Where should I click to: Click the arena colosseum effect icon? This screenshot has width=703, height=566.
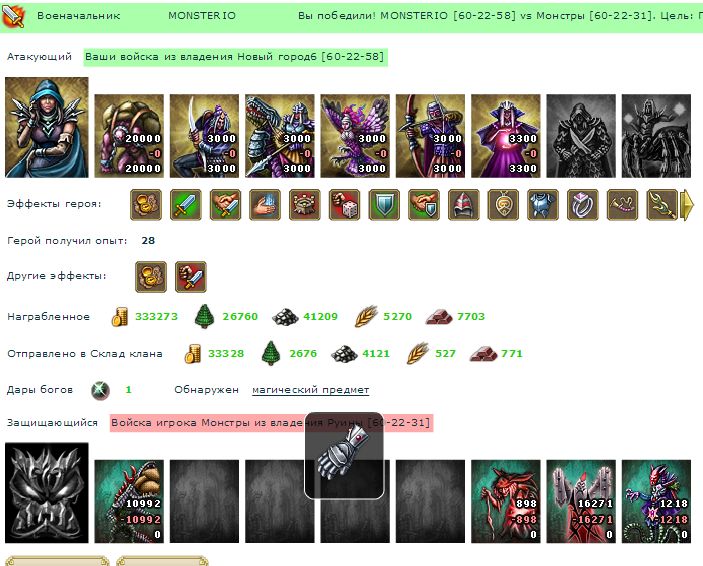click(x=305, y=205)
